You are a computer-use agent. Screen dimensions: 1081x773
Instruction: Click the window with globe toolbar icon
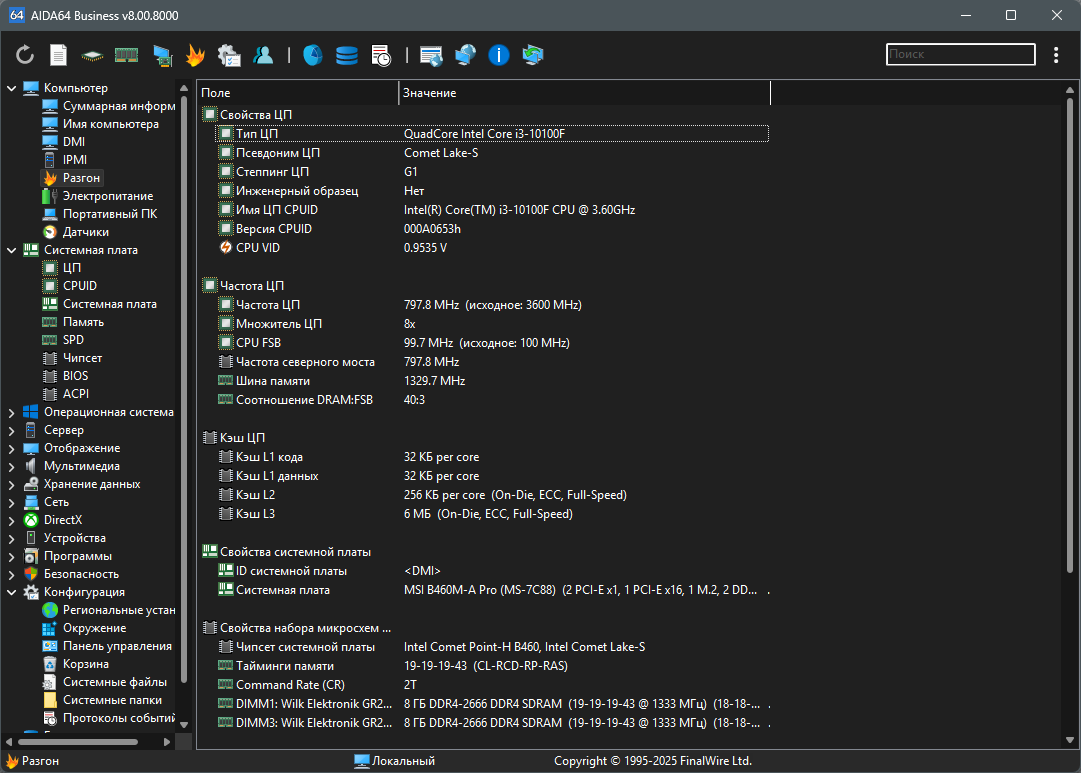click(432, 55)
